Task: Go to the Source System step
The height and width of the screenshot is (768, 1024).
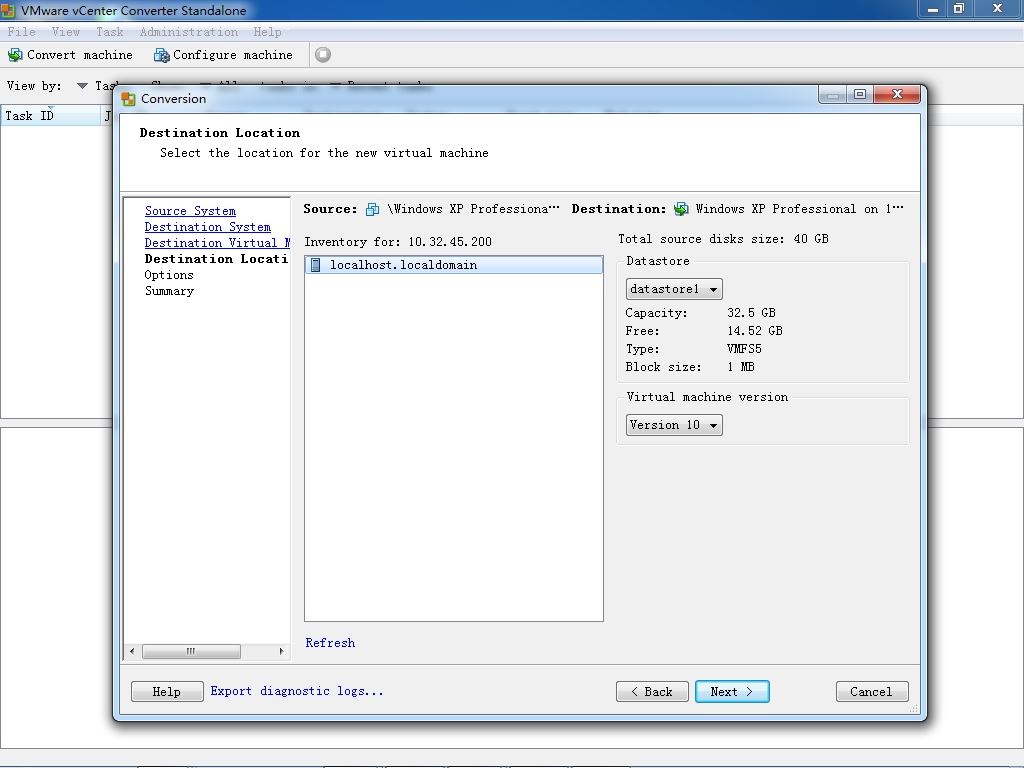Action: pos(190,210)
